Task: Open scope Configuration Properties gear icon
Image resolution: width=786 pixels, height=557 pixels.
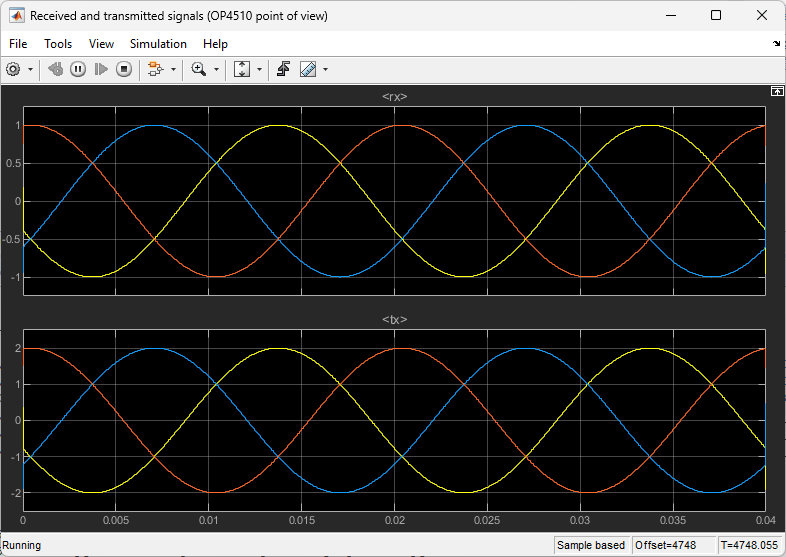Action: [x=14, y=69]
